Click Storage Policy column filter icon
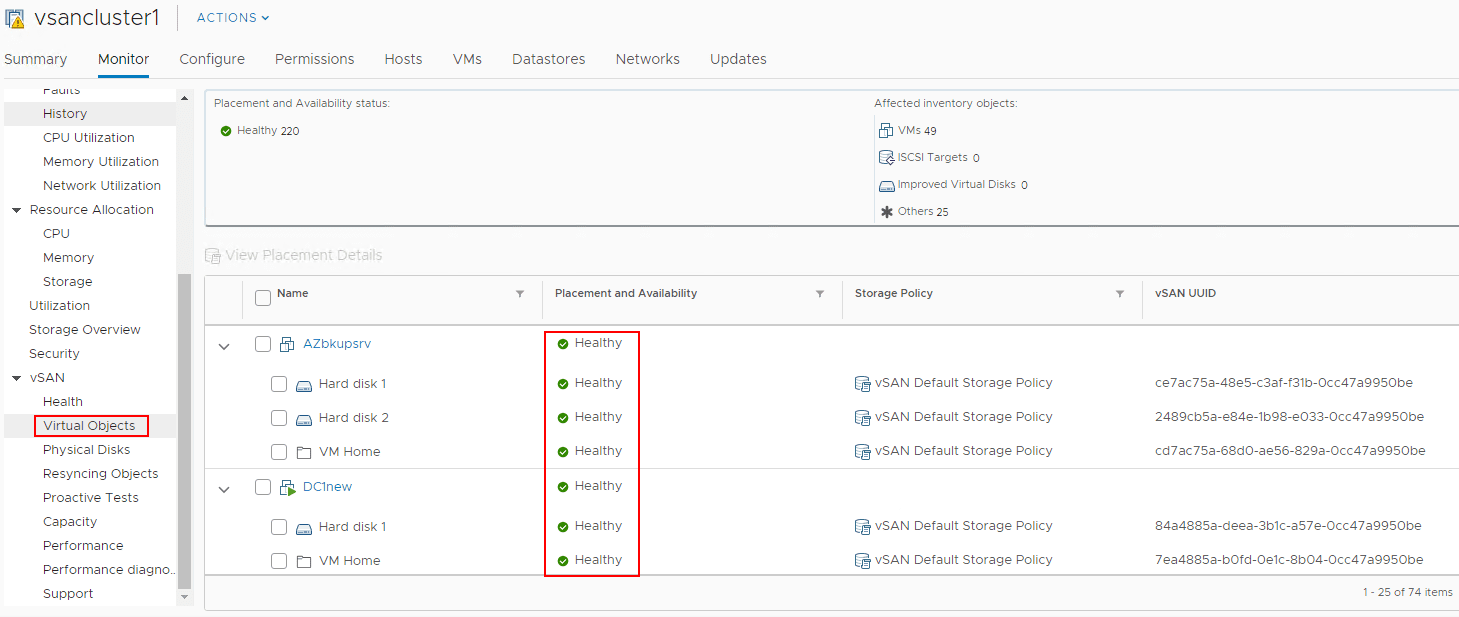Image resolution: width=1459 pixels, height=617 pixels. click(1120, 294)
